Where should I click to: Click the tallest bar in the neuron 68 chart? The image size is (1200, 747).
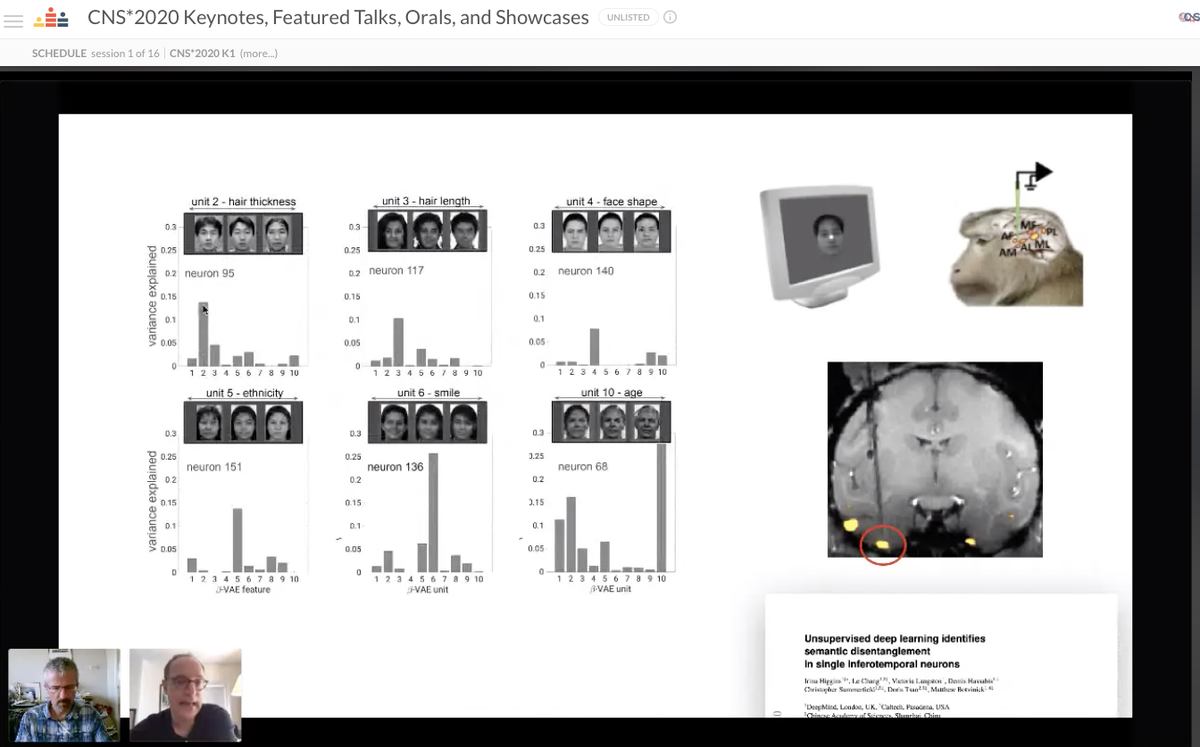tap(661, 507)
